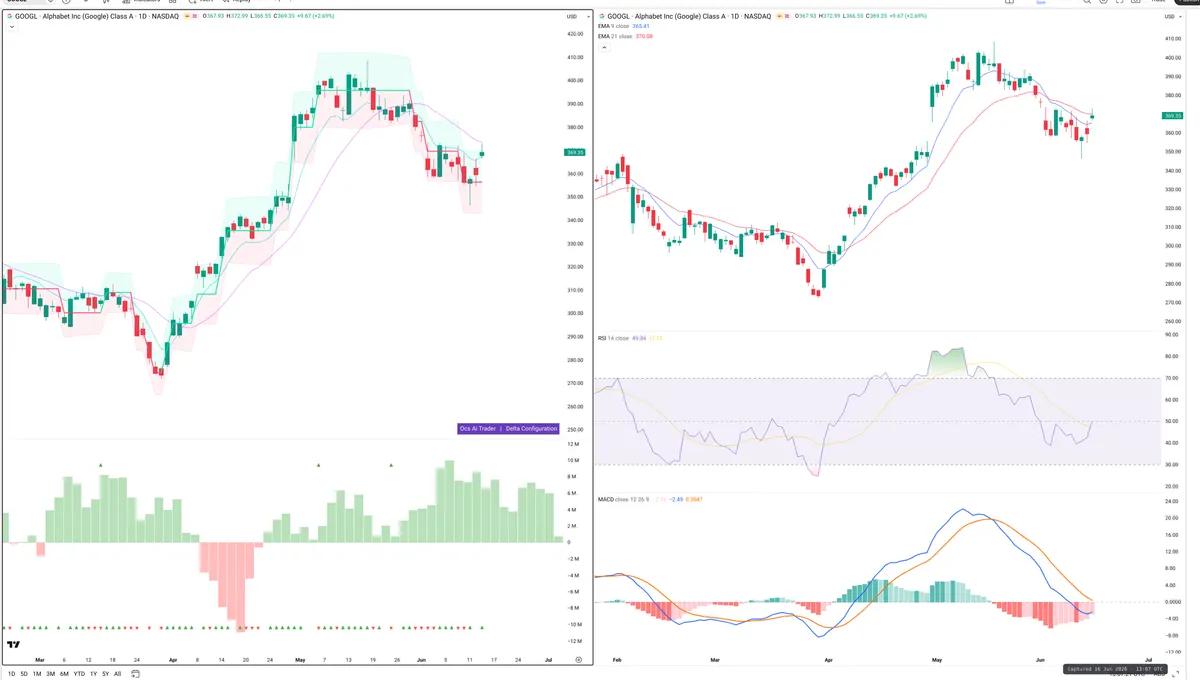Click the Google logo in left chart title
1200x680 pixels.
9,17
